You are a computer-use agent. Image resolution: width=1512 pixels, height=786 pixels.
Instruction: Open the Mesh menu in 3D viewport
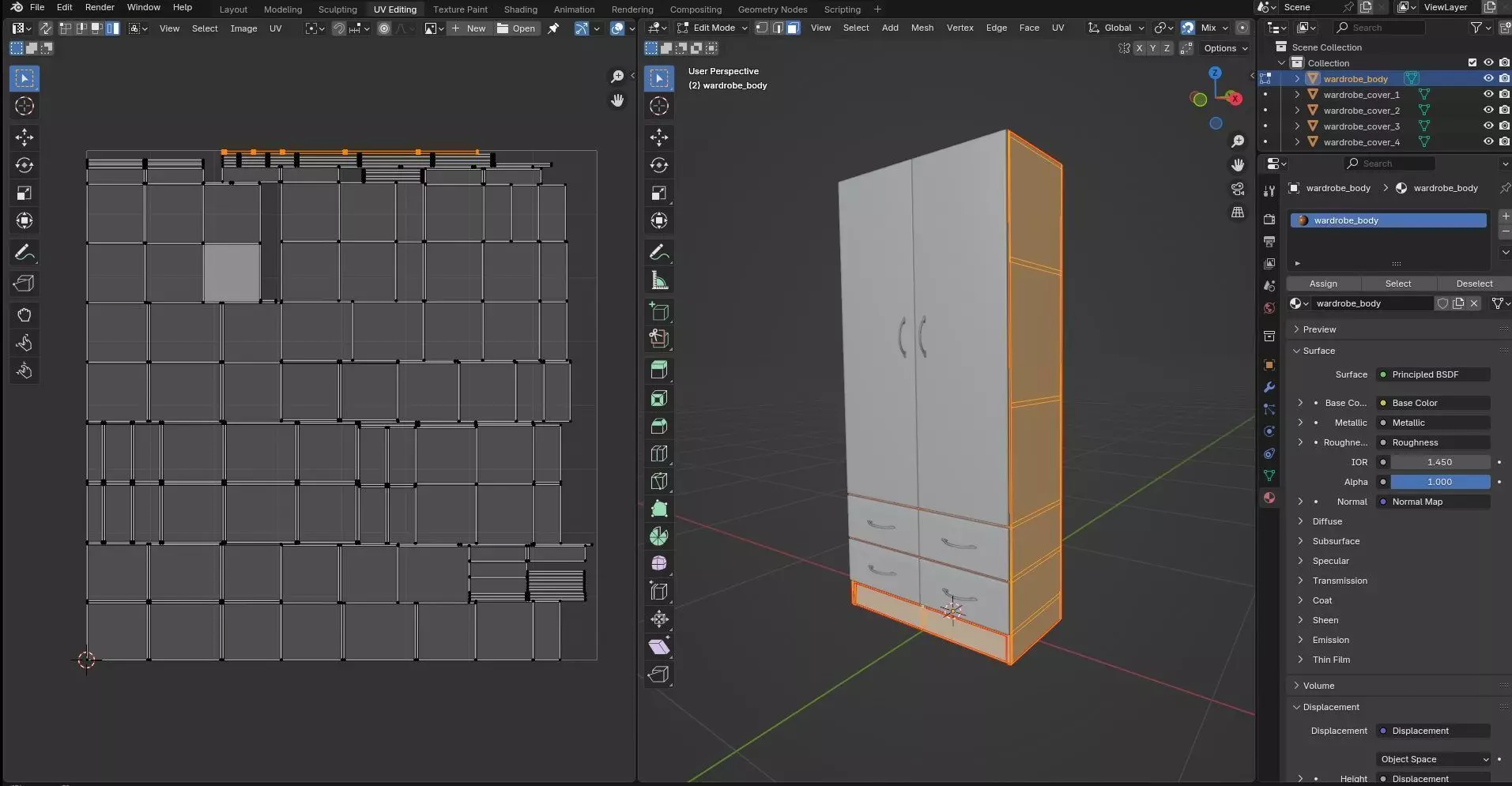tap(922, 28)
